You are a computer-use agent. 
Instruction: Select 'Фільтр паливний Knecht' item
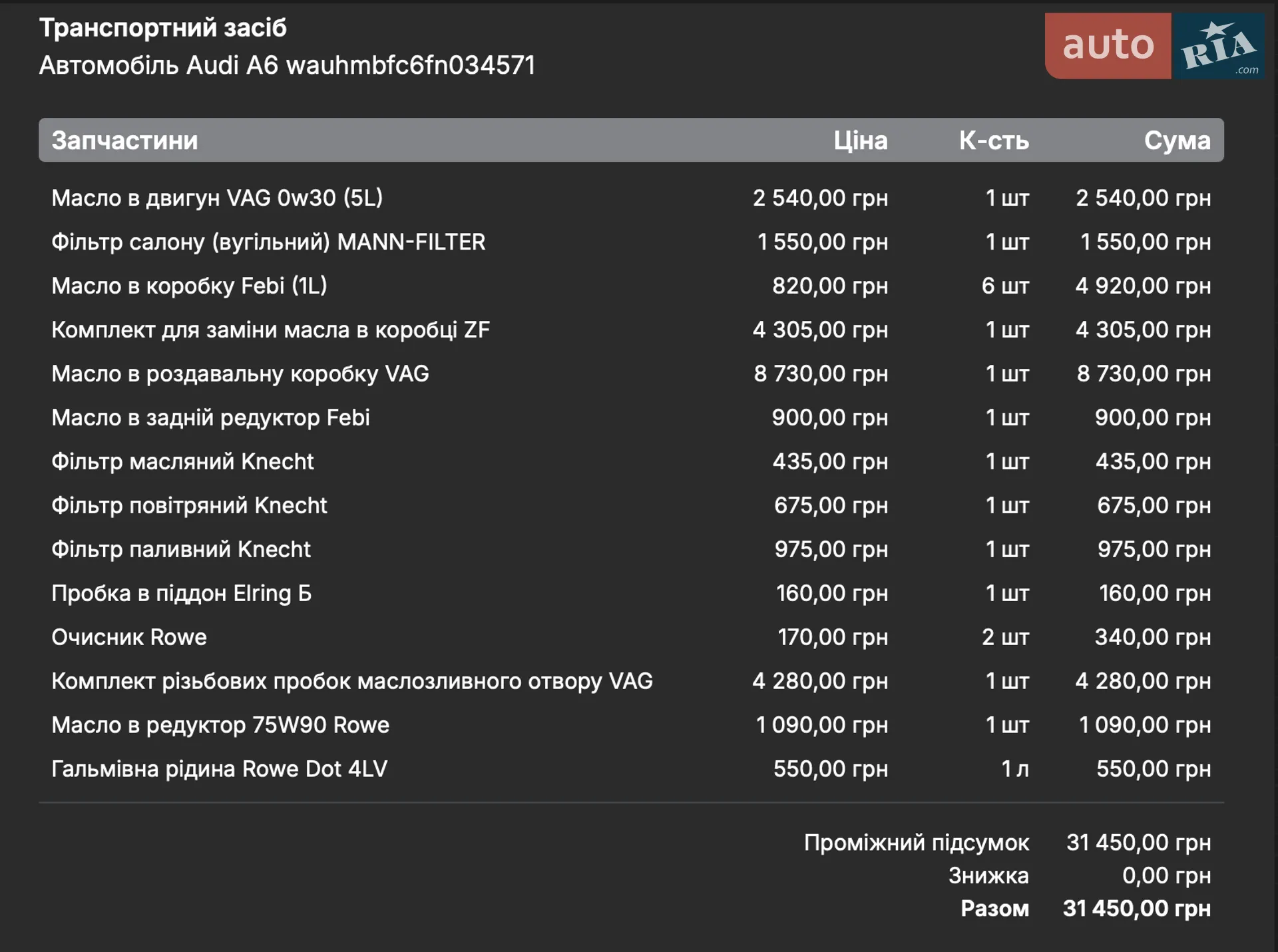click(181, 549)
